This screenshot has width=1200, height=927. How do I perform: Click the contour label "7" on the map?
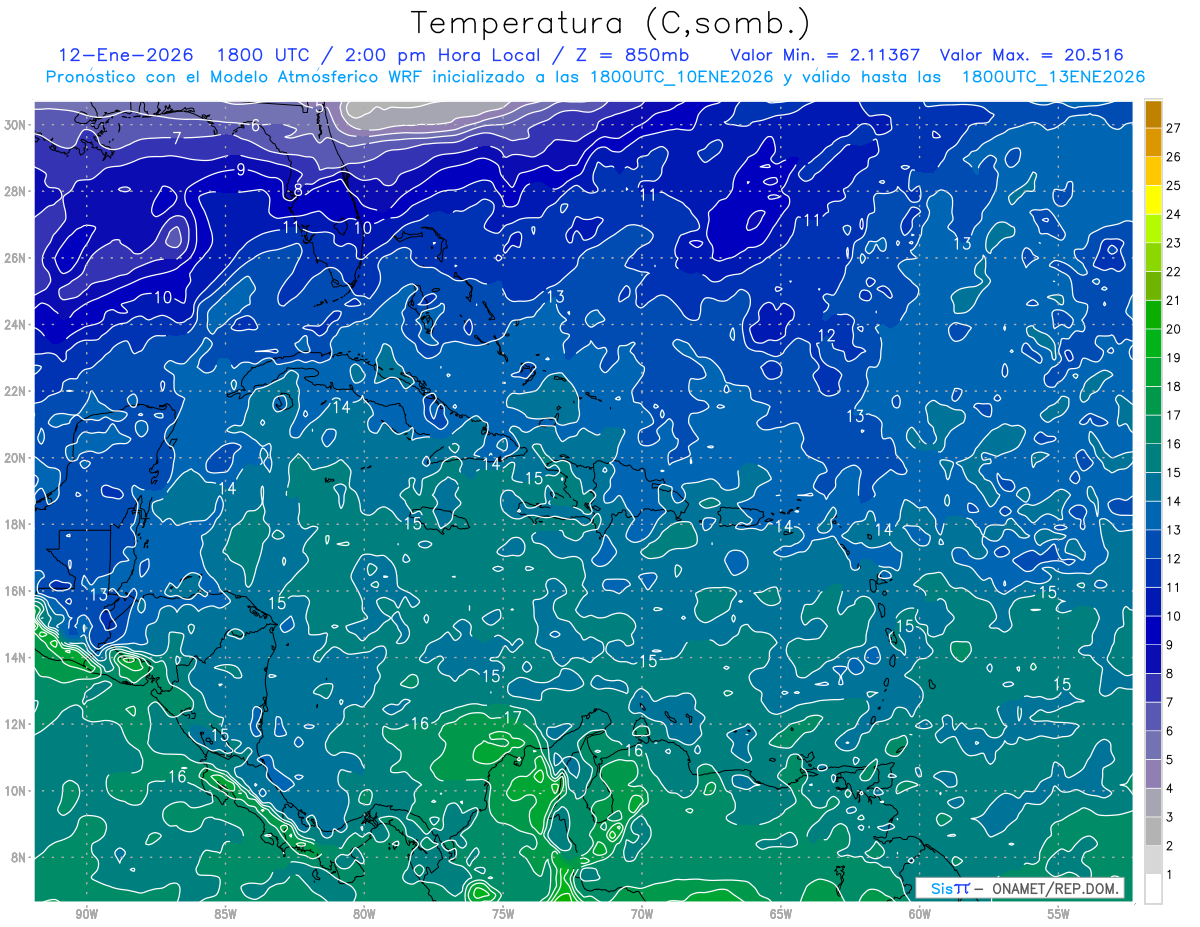pyautogui.click(x=177, y=138)
